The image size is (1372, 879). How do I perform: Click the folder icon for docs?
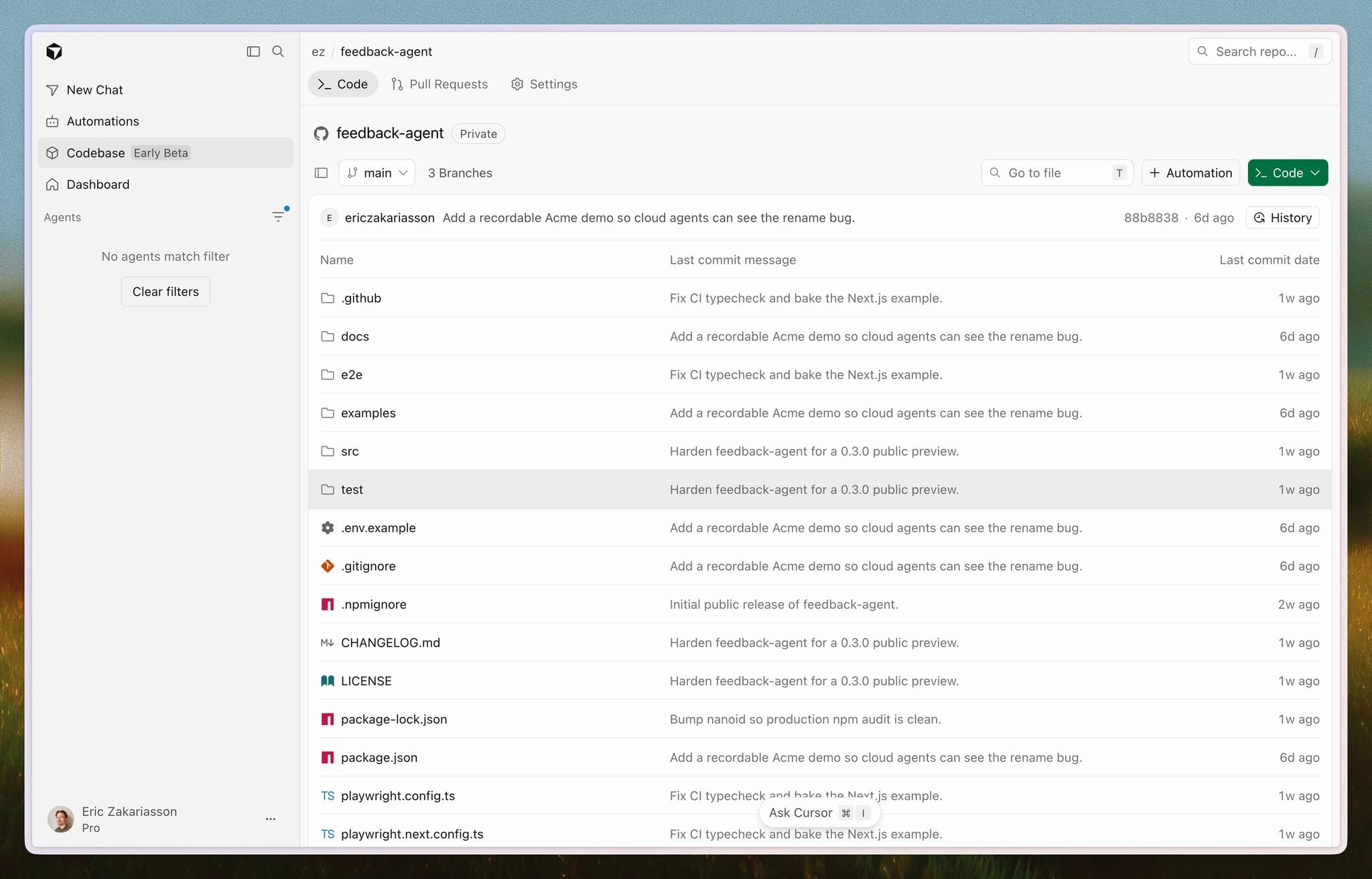[x=328, y=336]
